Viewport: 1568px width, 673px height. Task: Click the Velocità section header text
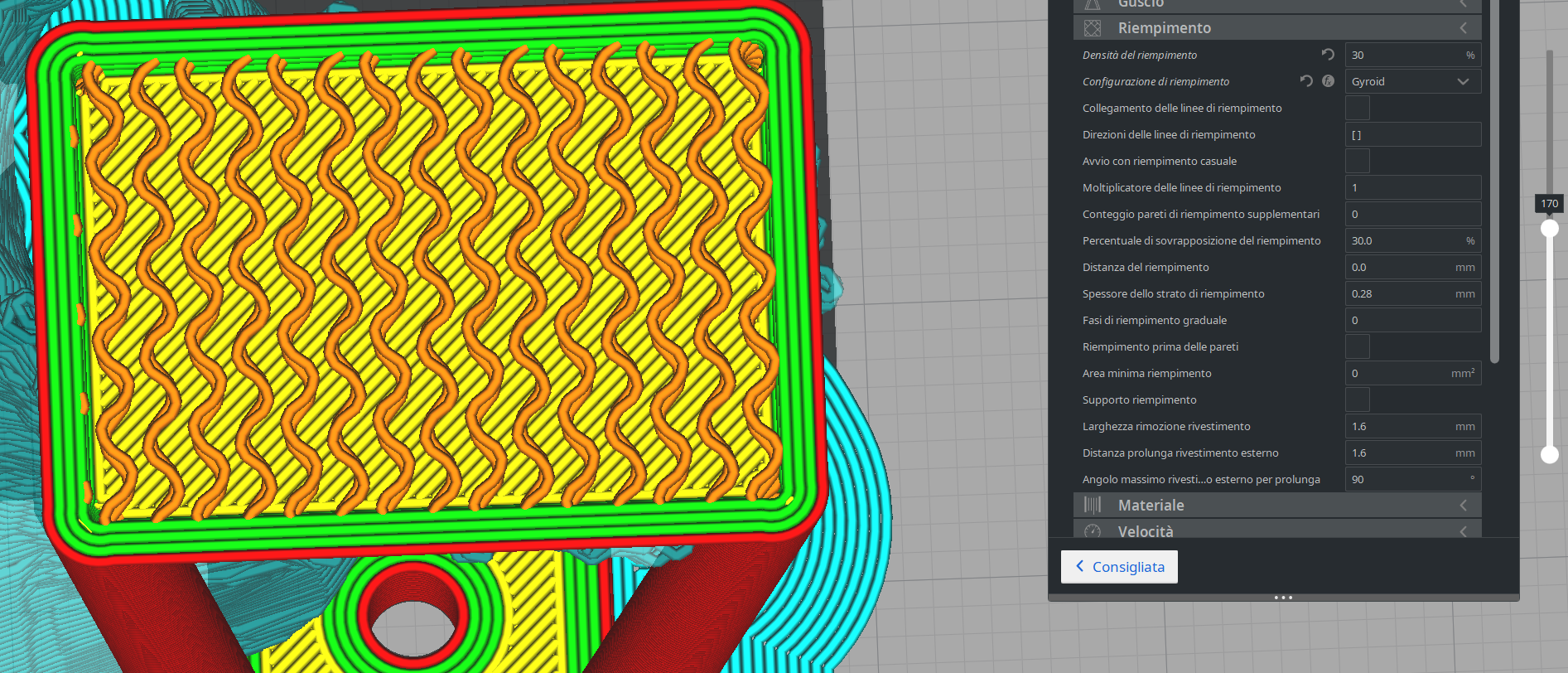(1146, 531)
